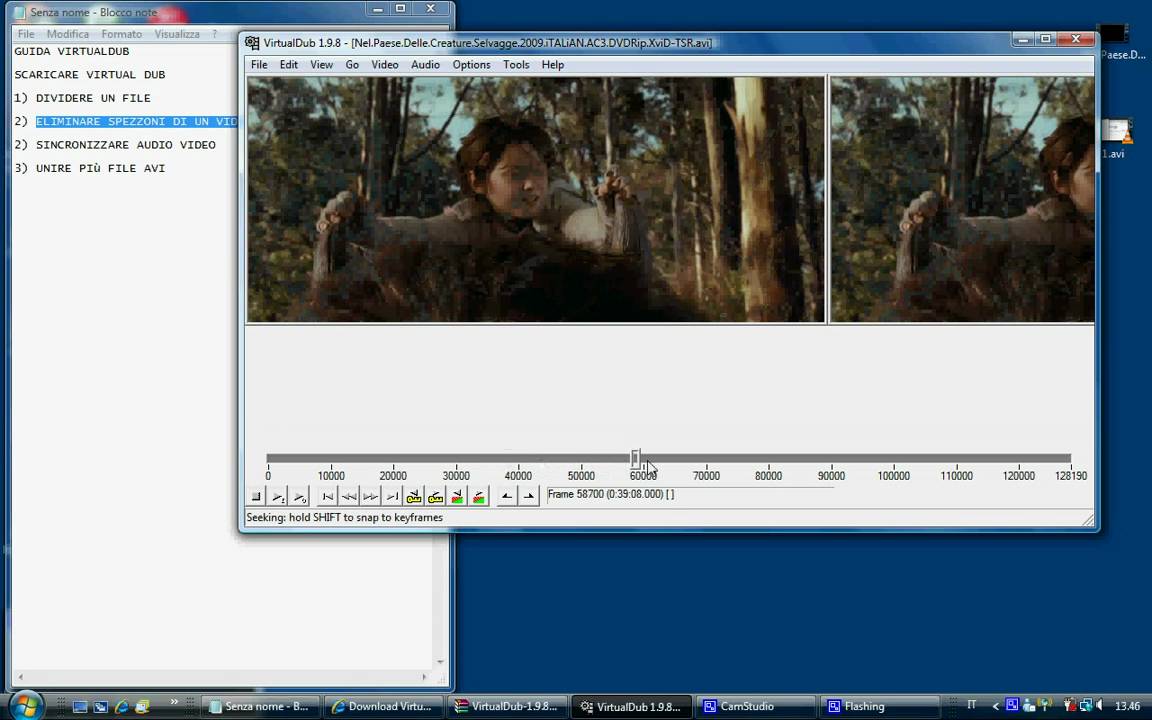This screenshot has width=1152, height=720.
Task: Open the Options menu in VirtualDub
Action: (x=471, y=65)
